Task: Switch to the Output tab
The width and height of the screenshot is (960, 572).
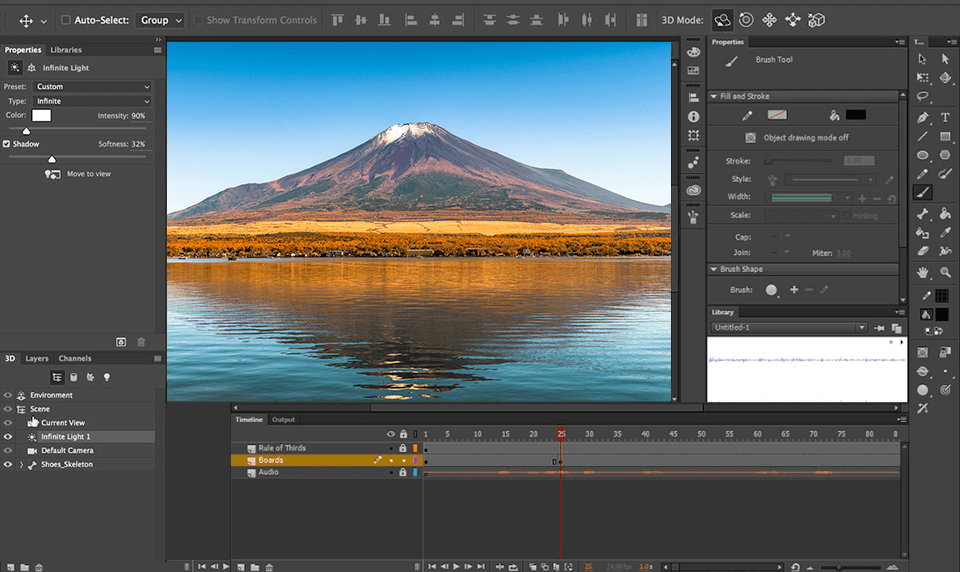Action: (x=283, y=420)
